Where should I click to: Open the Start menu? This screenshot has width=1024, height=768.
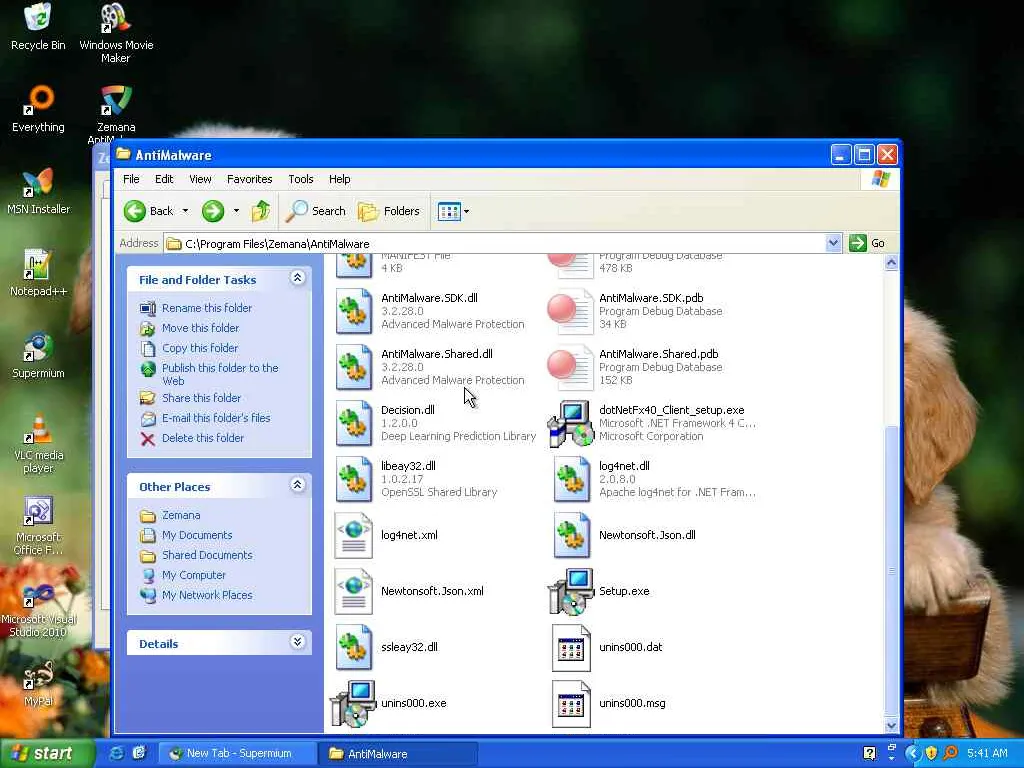[46, 753]
